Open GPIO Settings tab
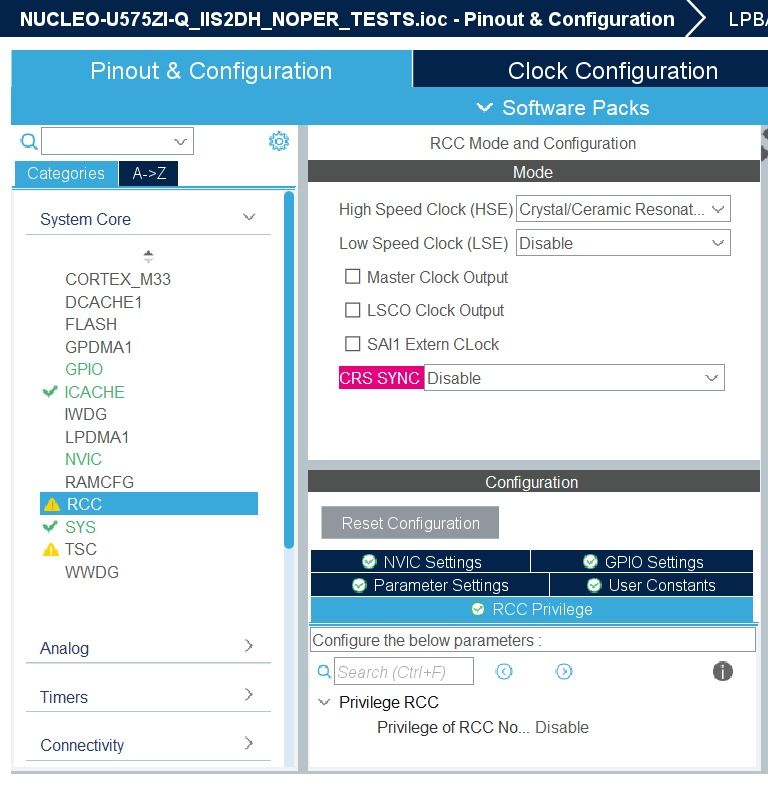The height and width of the screenshot is (786, 768). (x=642, y=561)
